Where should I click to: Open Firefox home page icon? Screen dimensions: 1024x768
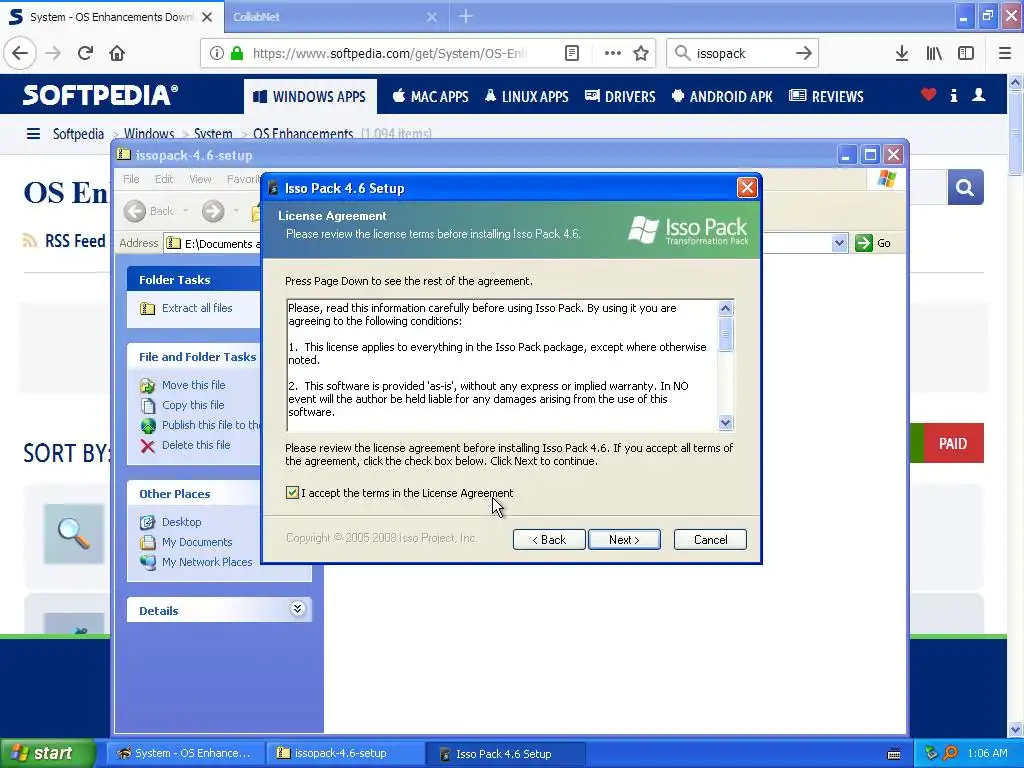pyautogui.click(x=117, y=53)
